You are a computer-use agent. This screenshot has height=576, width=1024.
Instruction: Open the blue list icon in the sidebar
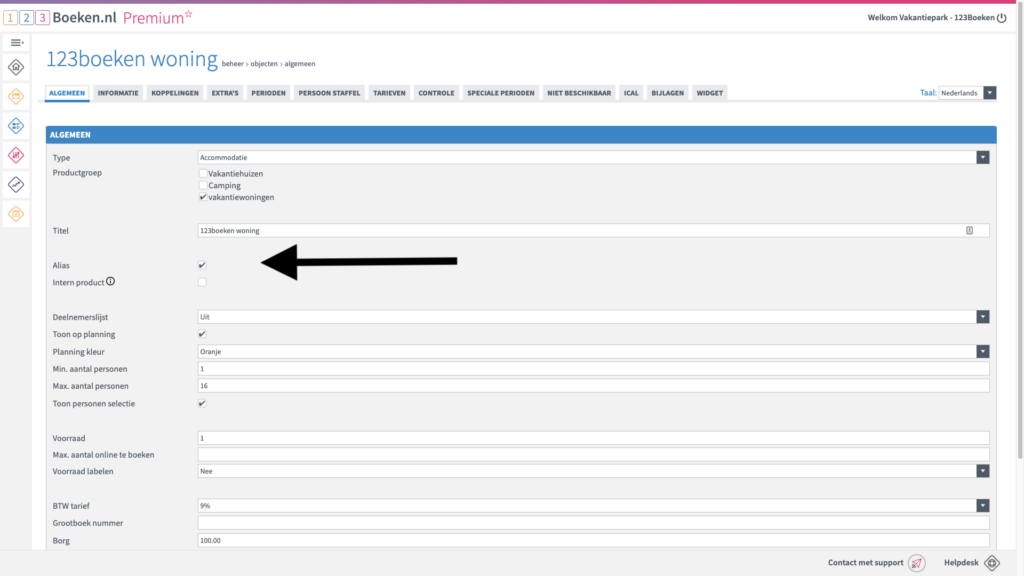coord(16,125)
